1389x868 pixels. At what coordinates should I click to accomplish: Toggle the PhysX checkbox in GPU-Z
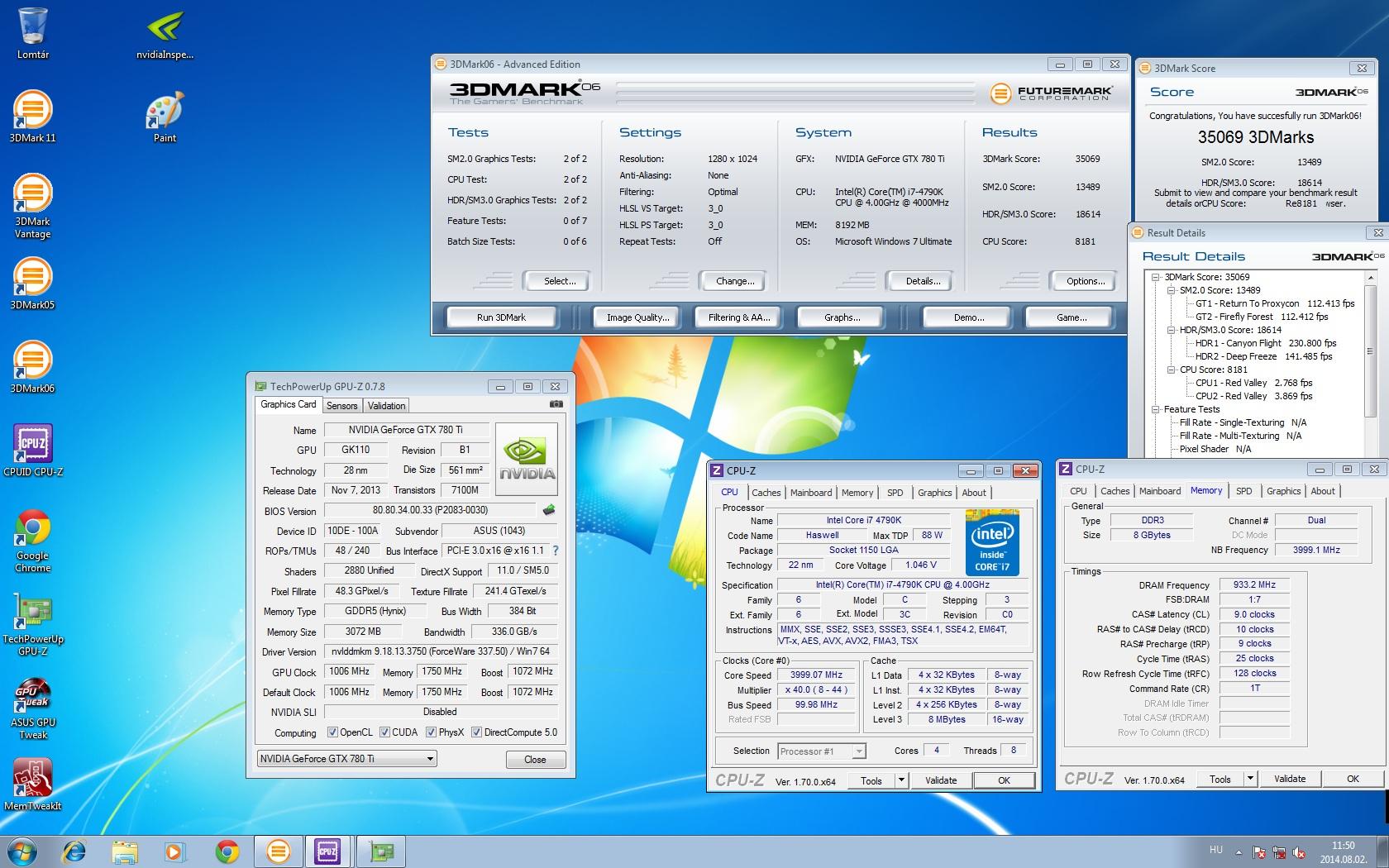tap(431, 732)
